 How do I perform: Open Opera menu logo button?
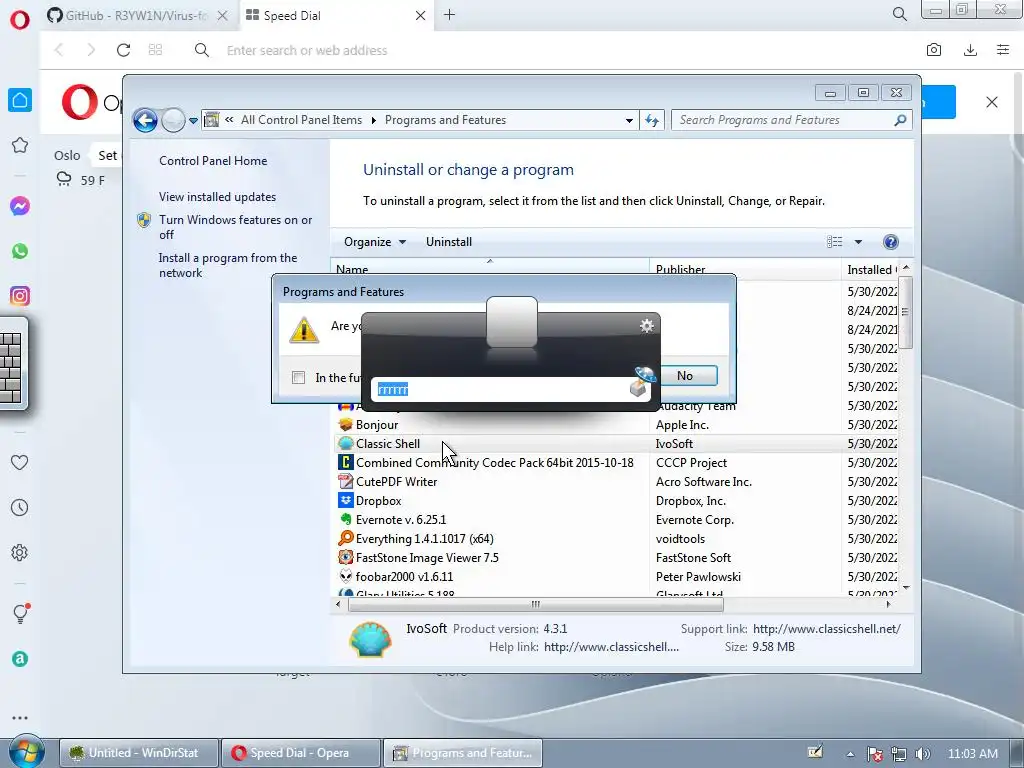tap(20, 19)
